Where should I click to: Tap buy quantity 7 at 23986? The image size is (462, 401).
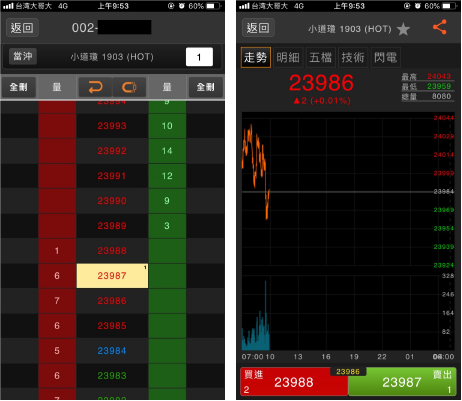(57, 301)
